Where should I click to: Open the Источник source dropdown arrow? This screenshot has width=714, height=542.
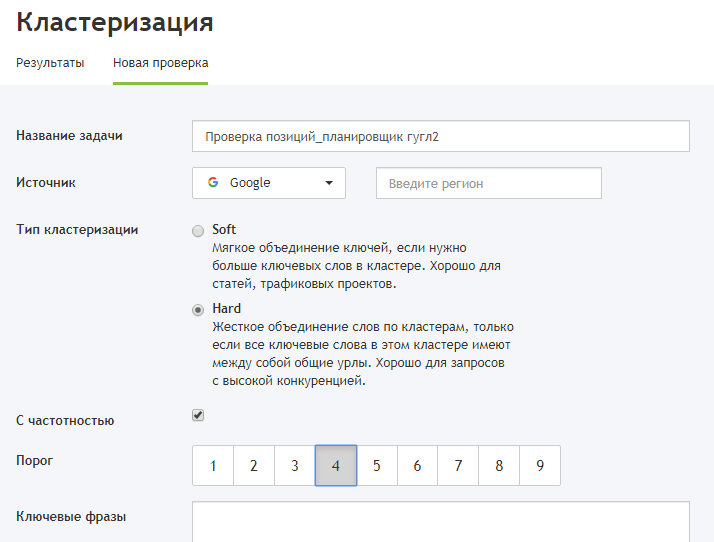coord(329,183)
